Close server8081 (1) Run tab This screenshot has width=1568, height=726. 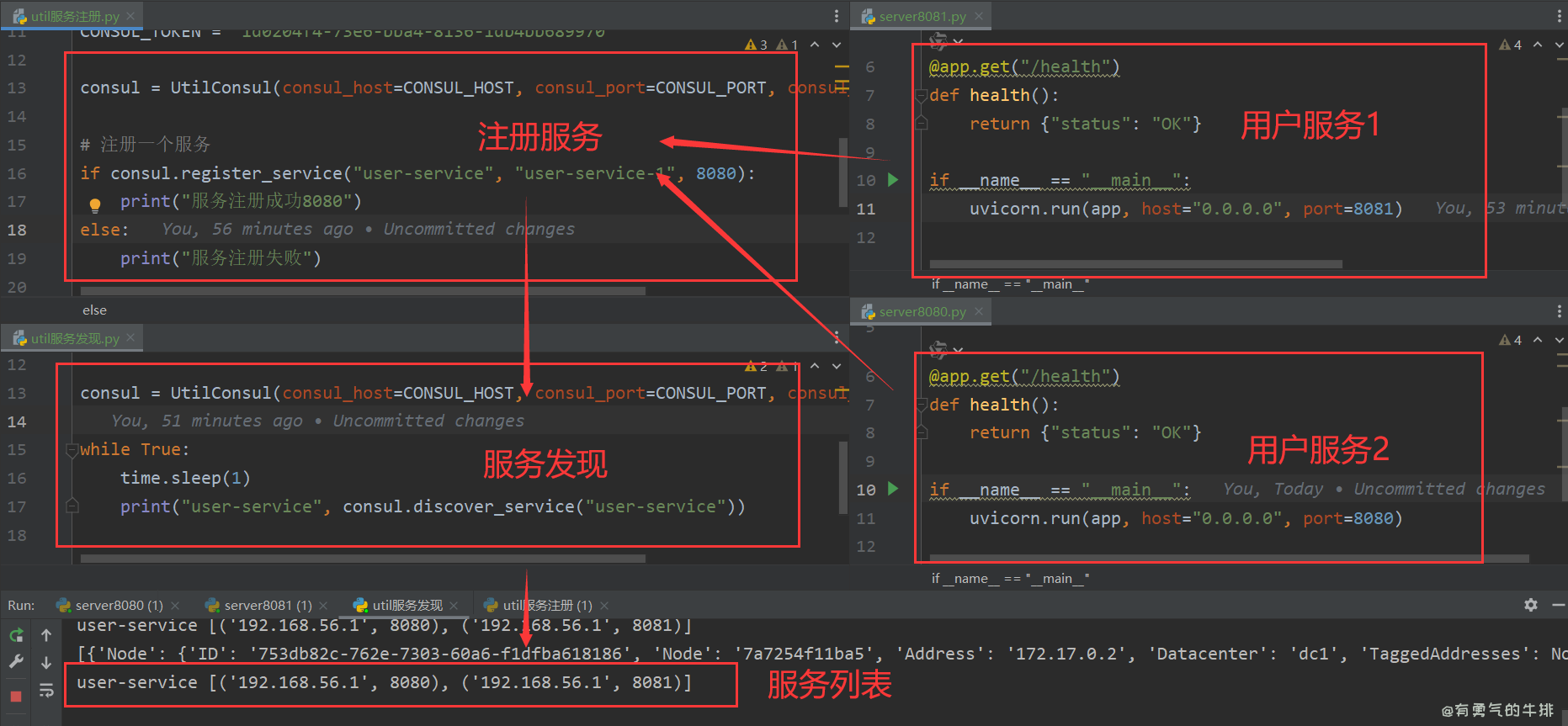tap(324, 606)
